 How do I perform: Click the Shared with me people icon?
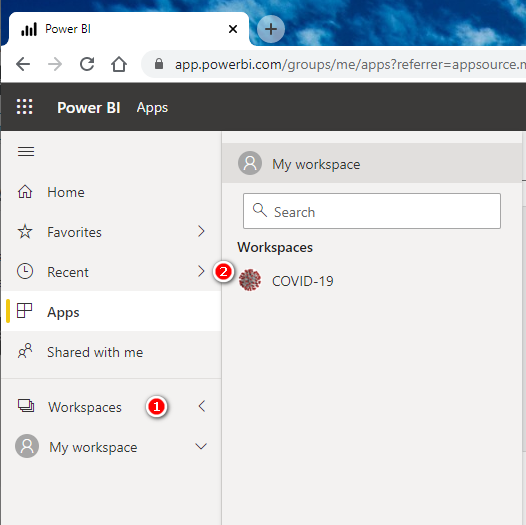pos(25,351)
